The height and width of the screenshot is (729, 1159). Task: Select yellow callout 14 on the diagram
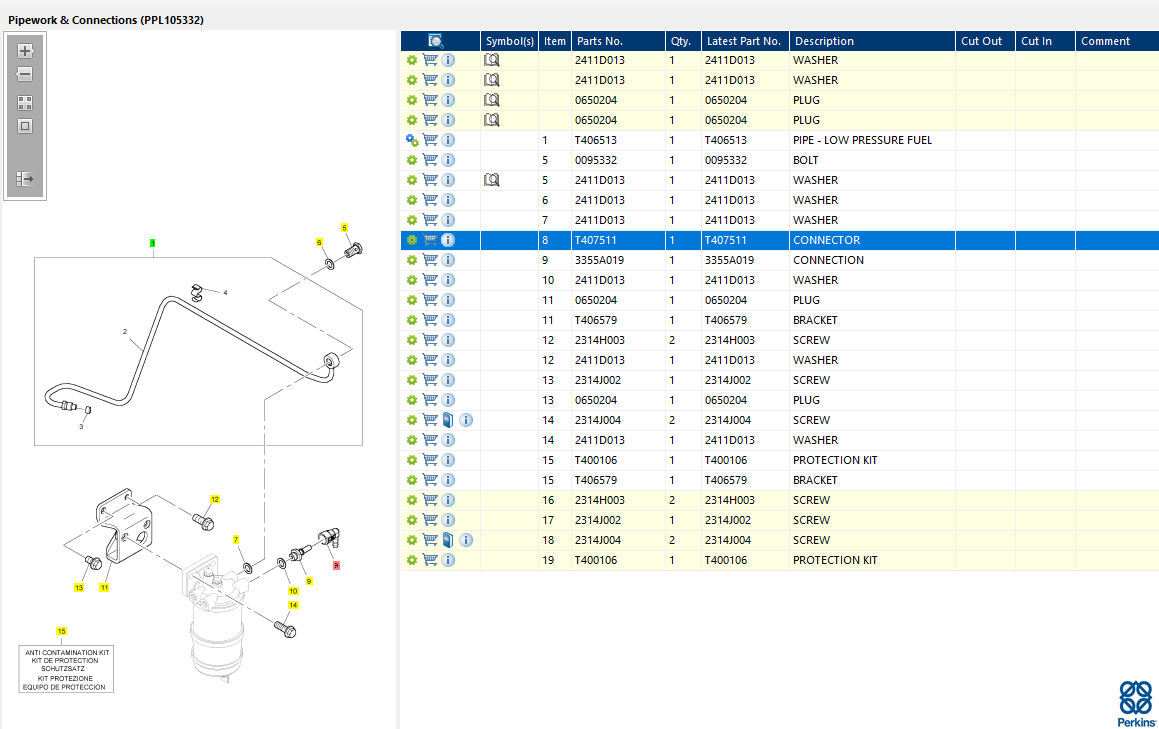click(x=293, y=605)
